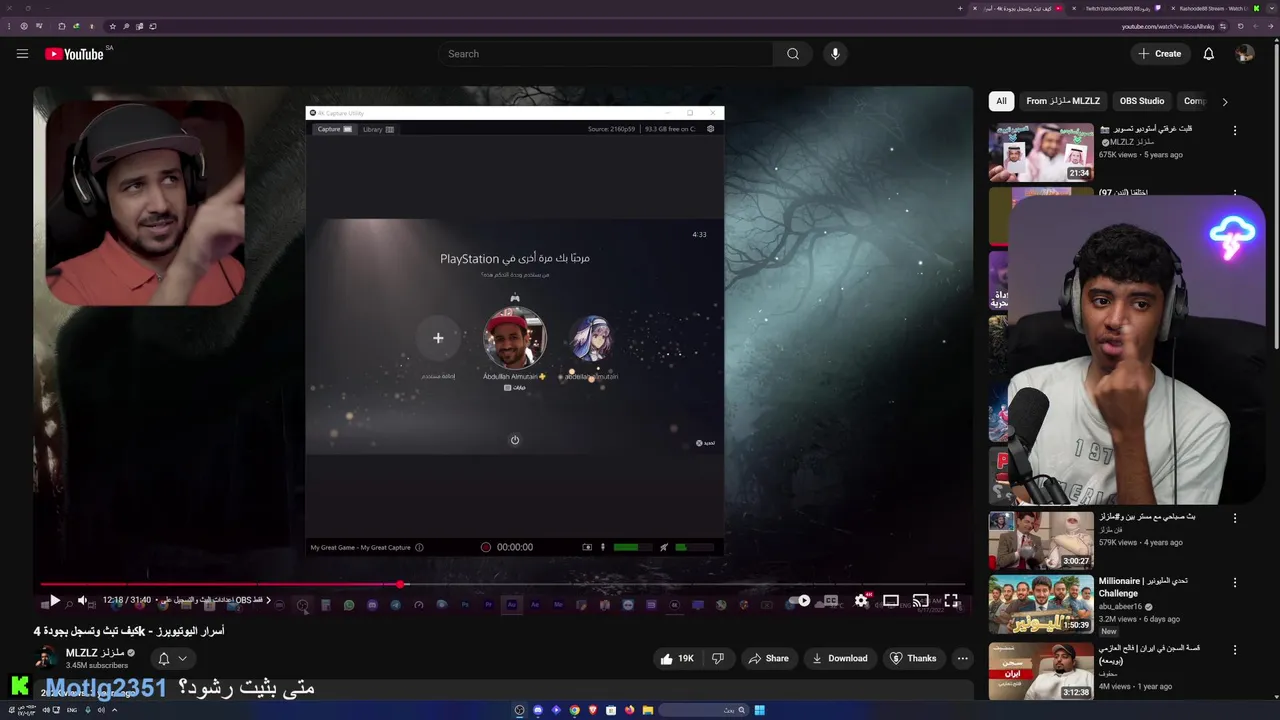This screenshot has height=720, width=1280.
Task: Start recording with the red record button
Action: click(486, 547)
